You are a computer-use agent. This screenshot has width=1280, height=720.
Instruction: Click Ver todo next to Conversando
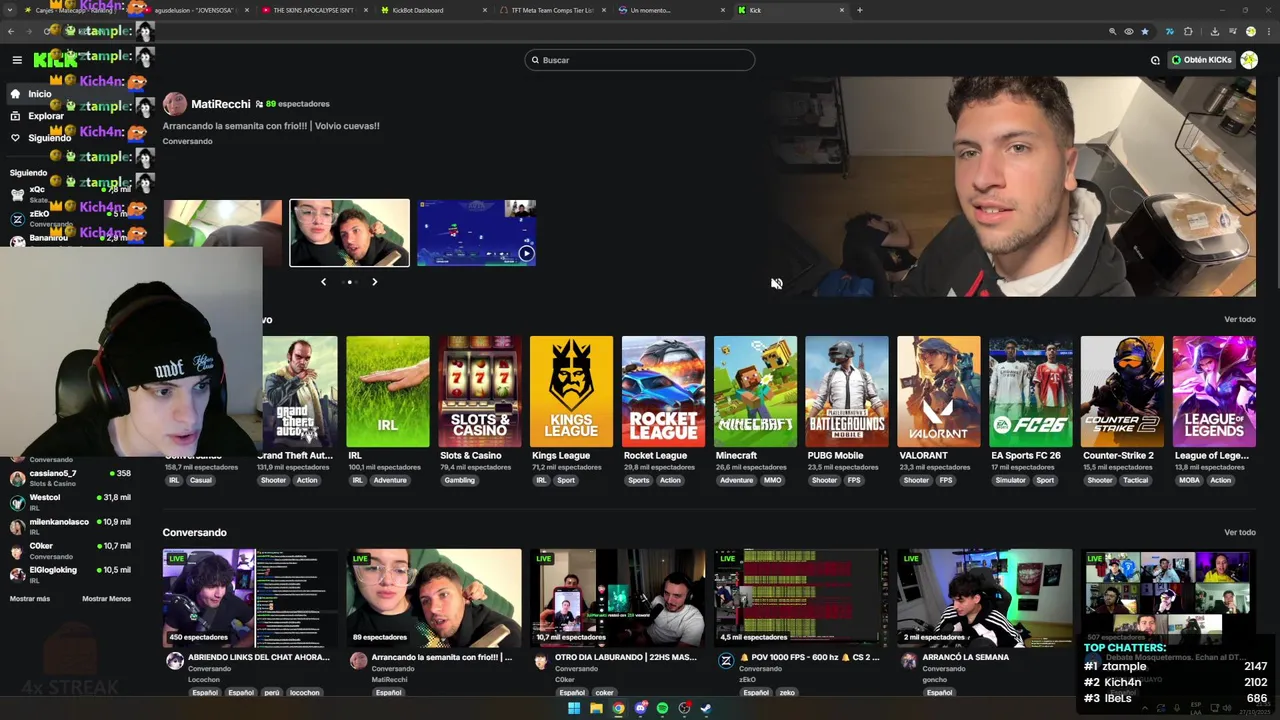[1240, 532]
